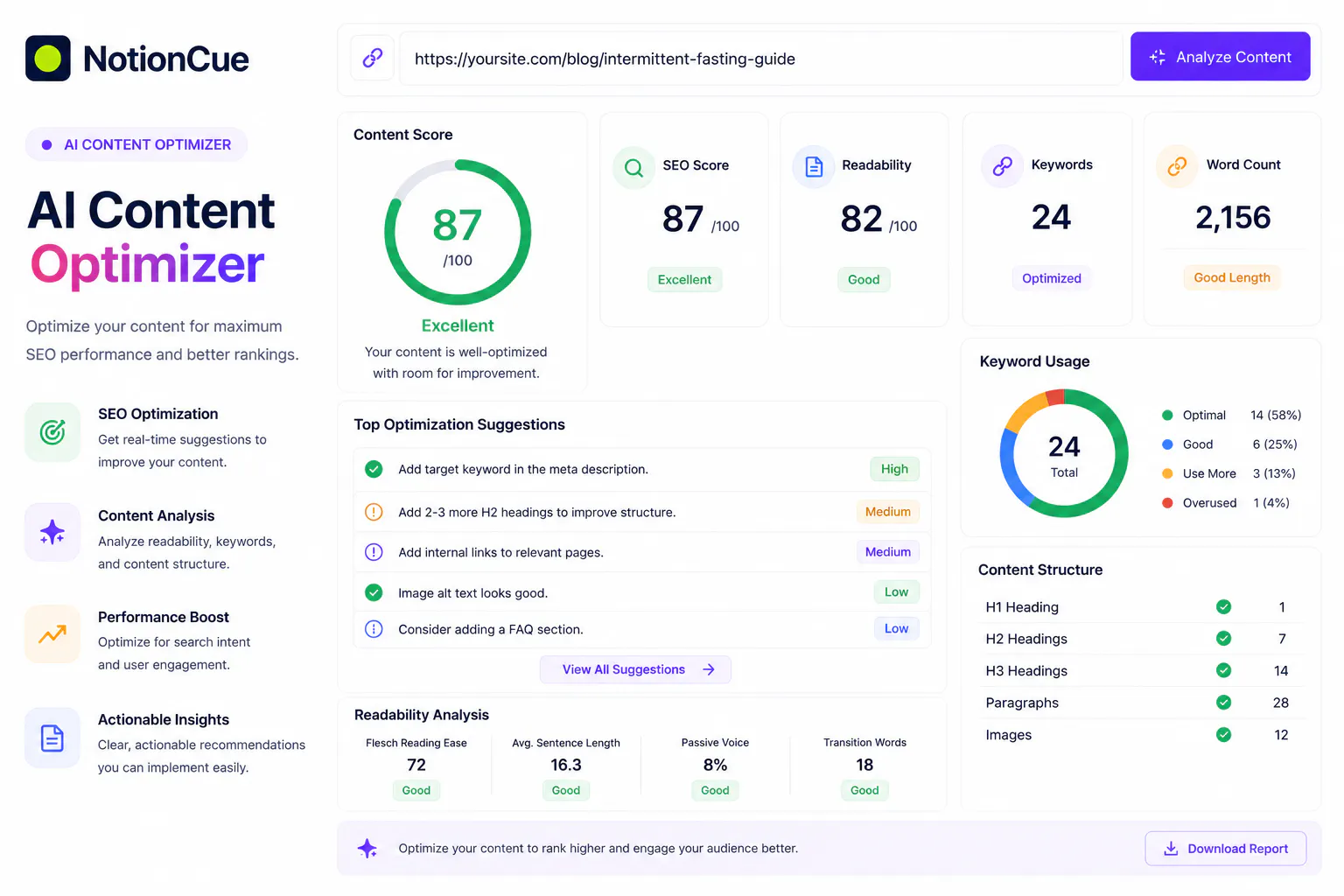
Task: Click the Passive Voice value 8%
Action: tap(715, 765)
